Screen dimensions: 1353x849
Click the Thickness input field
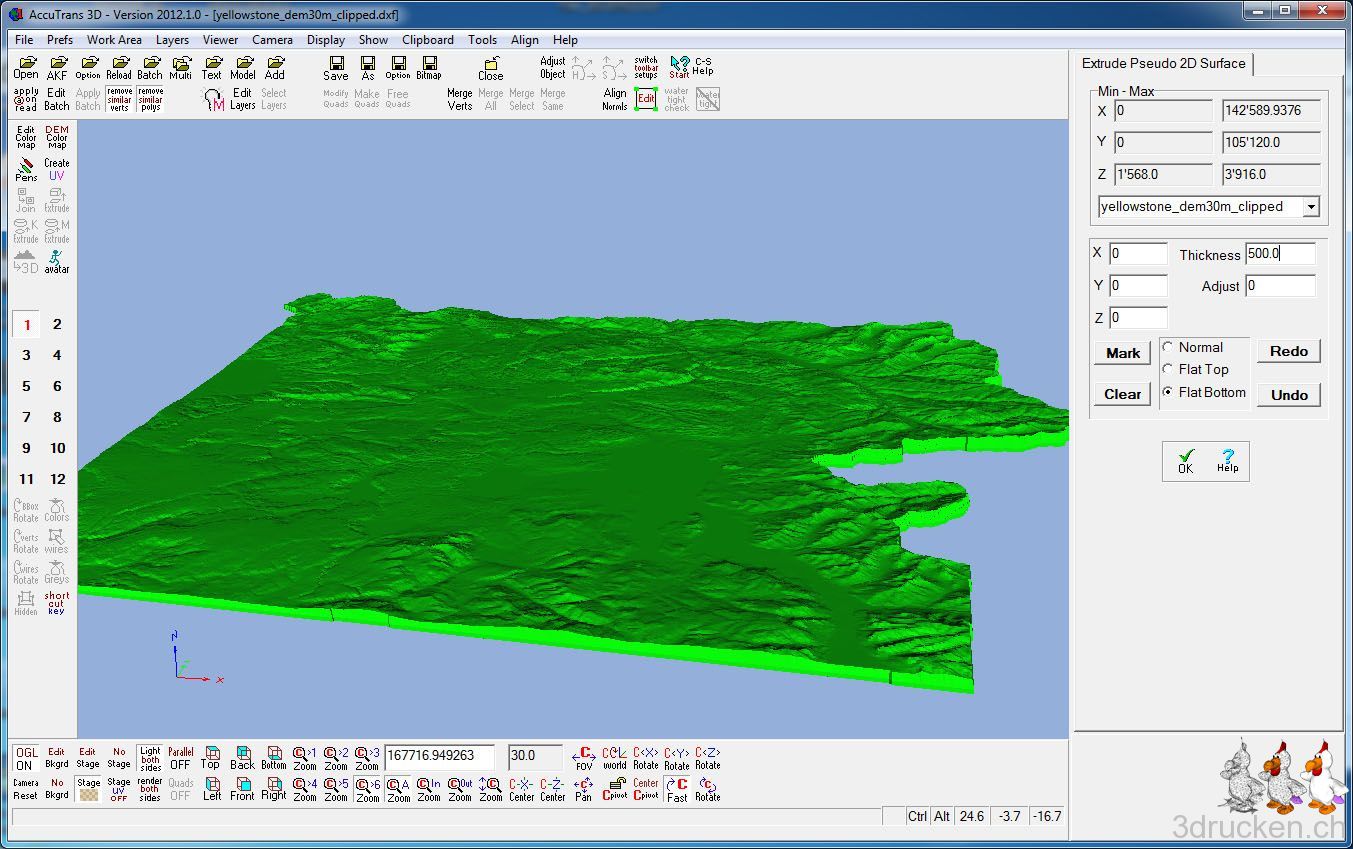1279,254
